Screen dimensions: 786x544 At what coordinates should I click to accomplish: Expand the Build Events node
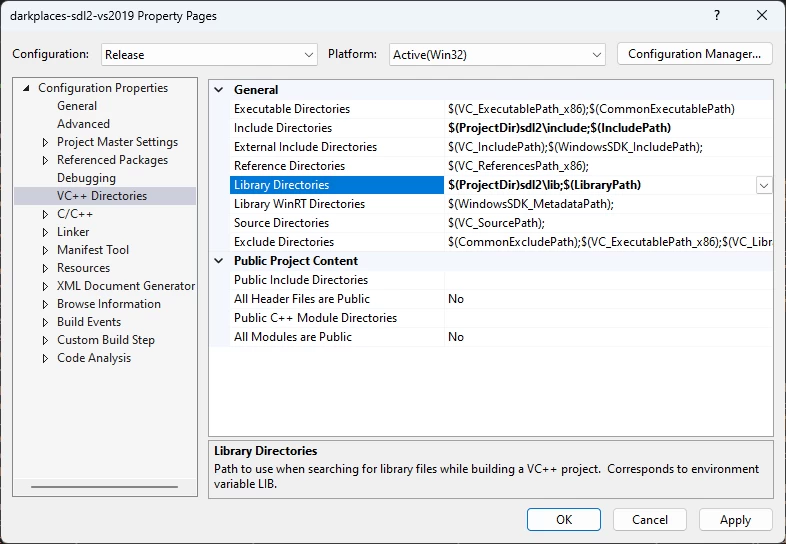[45, 322]
